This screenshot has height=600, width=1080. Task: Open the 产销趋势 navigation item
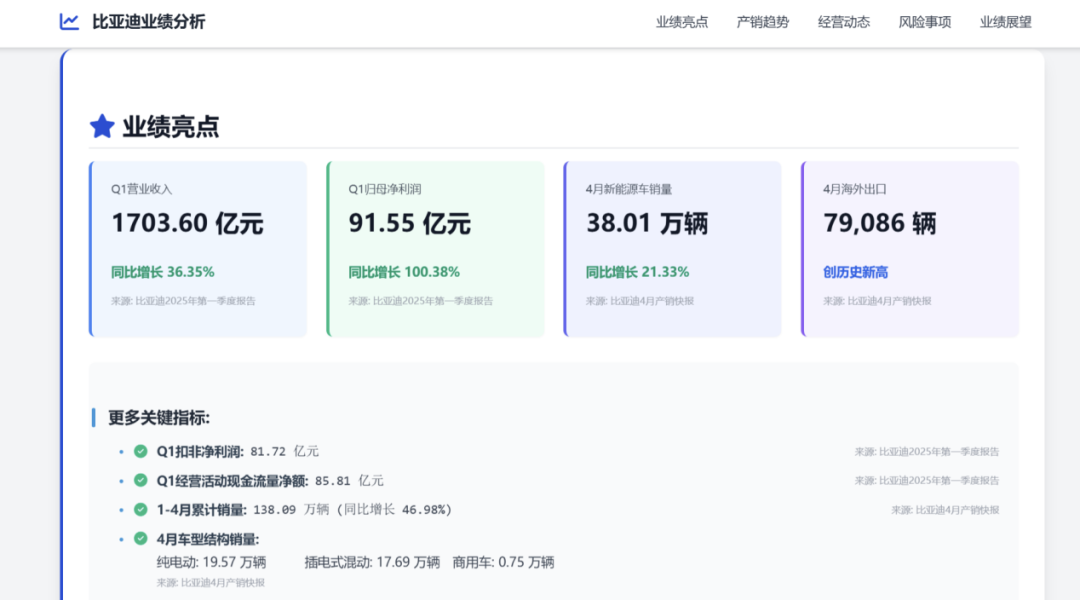coord(765,21)
